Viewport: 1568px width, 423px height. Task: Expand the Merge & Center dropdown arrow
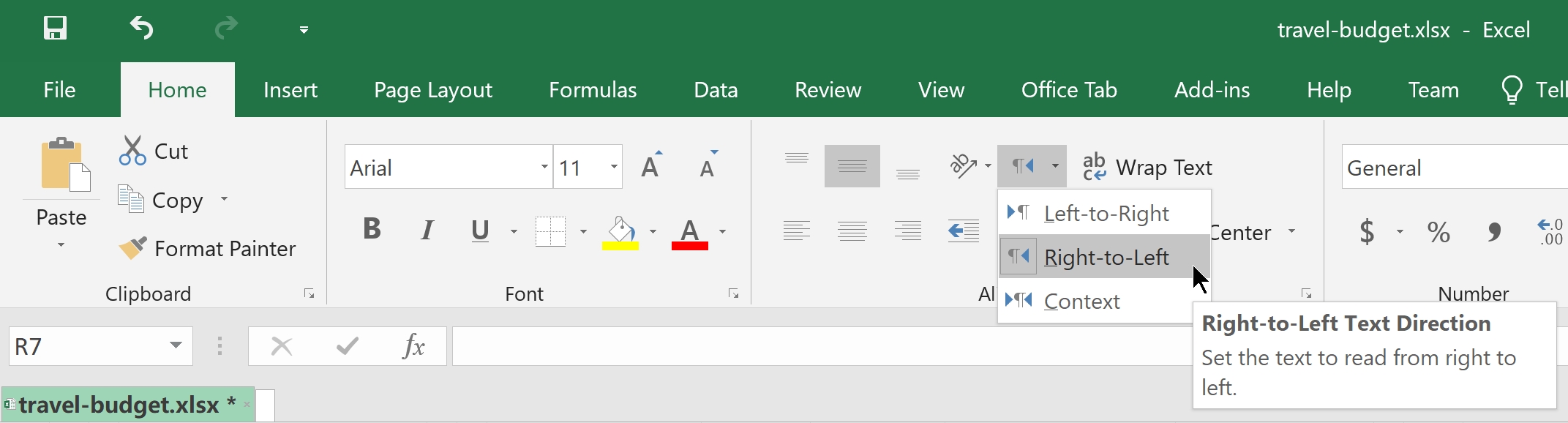(x=1292, y=231)
